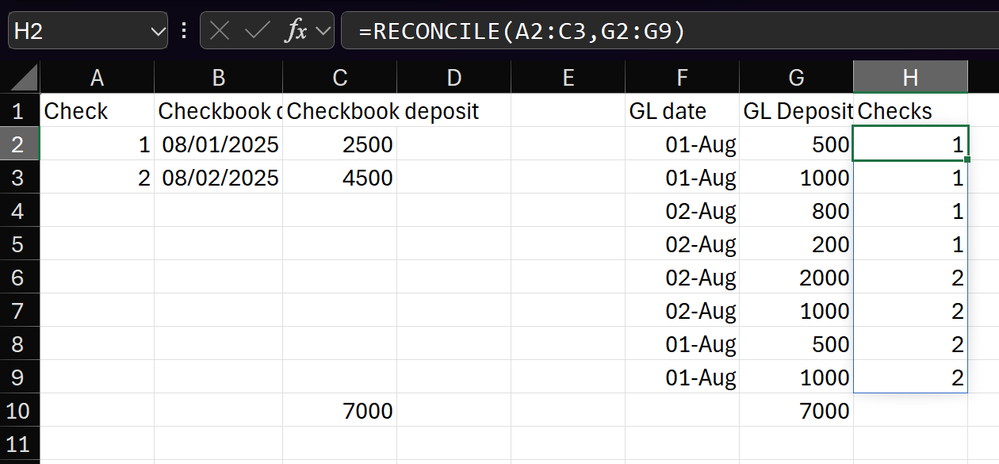Select the GL date header cell

coord(682,111)
